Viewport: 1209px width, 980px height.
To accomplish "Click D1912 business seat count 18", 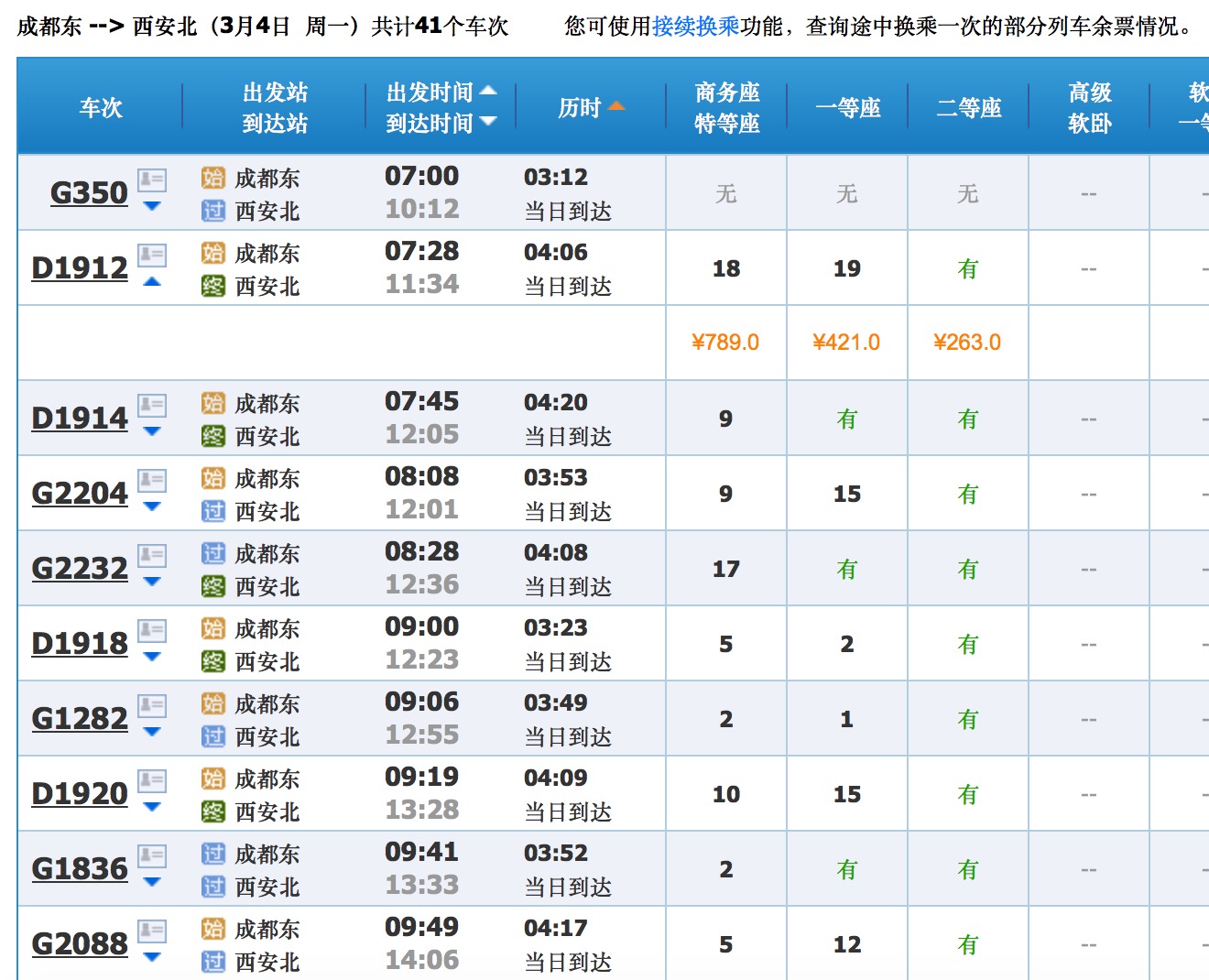I will [726, 268].
